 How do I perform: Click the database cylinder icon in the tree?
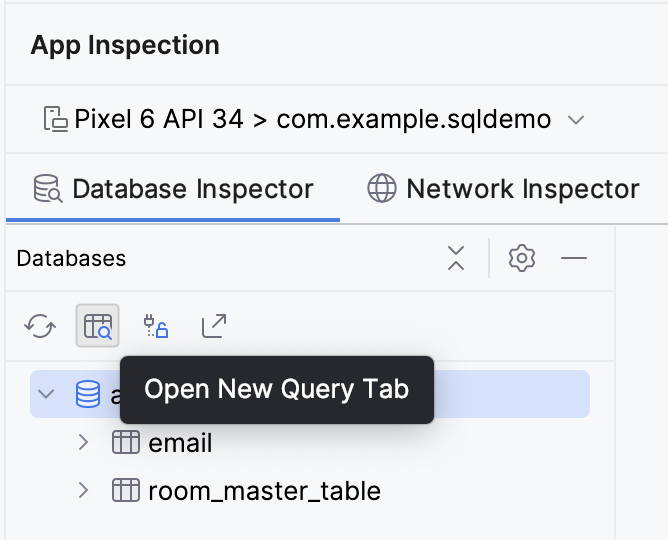[88, 394]
